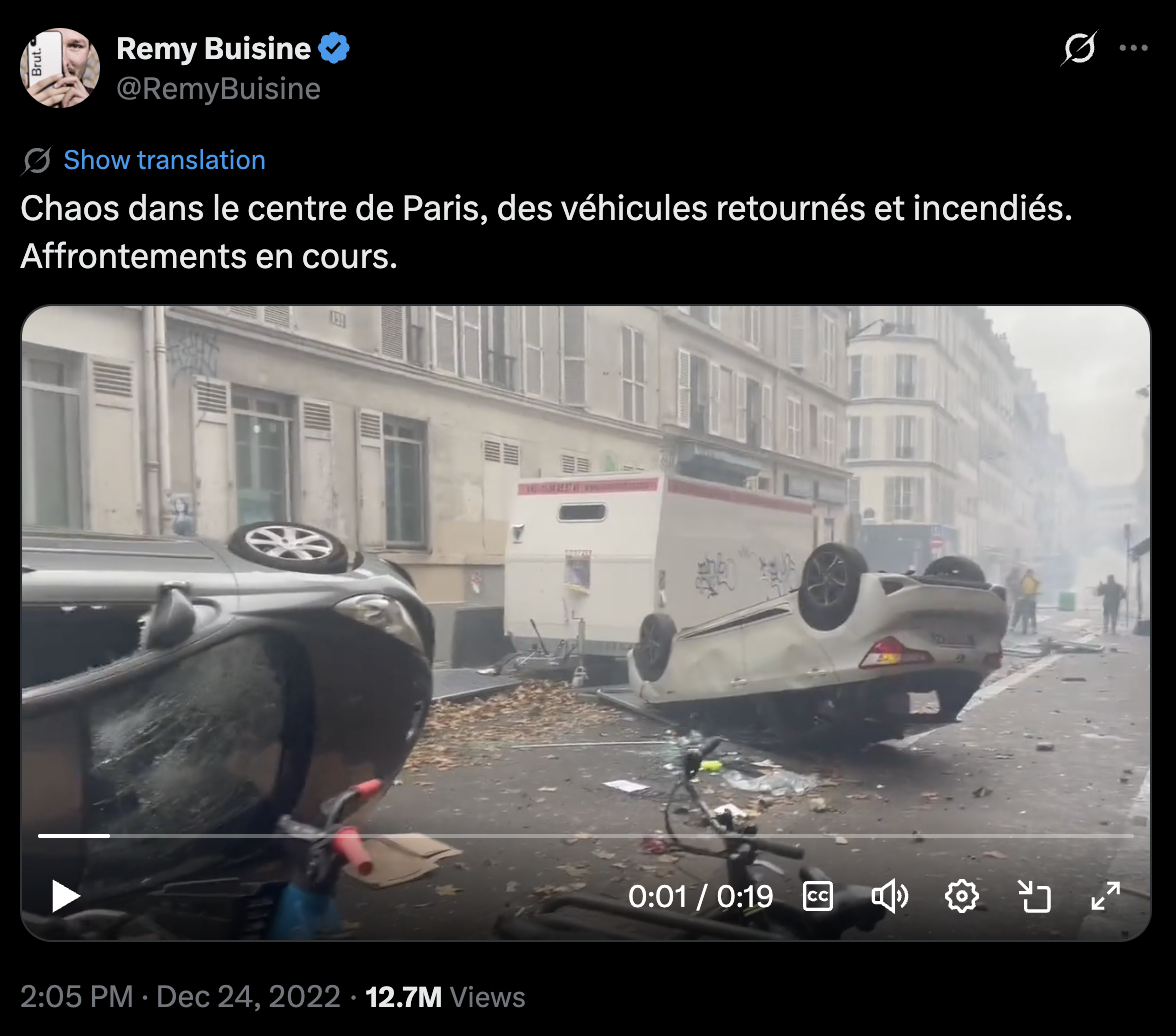This screenshot has height=1036, width=1176.
Task: Mute the video volume
Action: click(x=890, y=896)
